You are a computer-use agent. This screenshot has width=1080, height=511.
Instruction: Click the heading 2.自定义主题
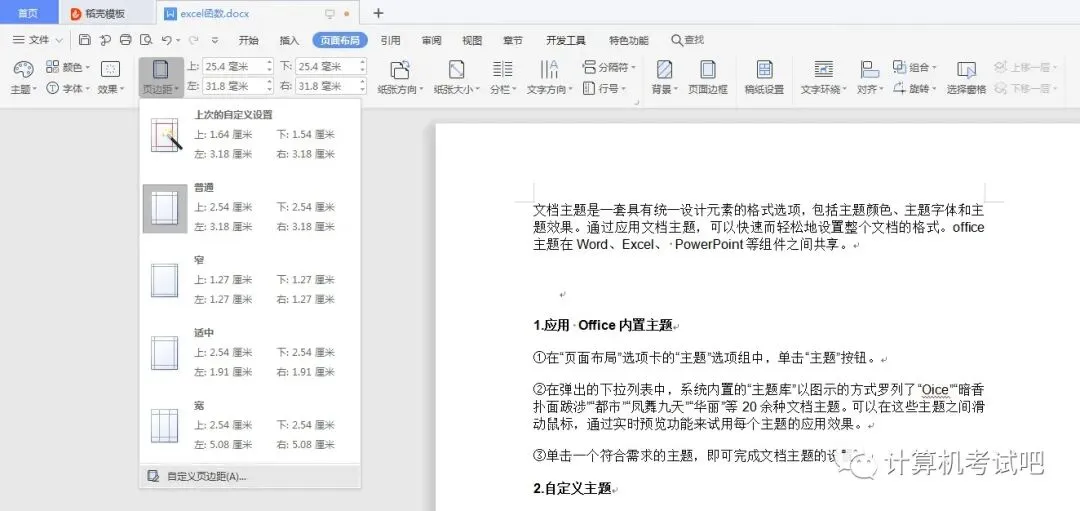click(572, 489)
